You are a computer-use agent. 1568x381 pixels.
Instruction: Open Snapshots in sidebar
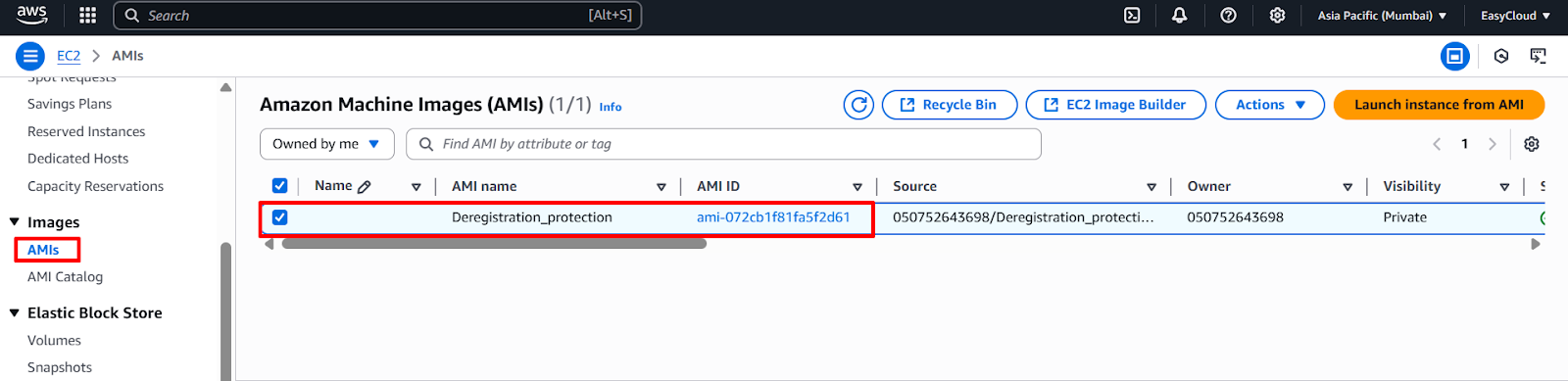point(60,367)
